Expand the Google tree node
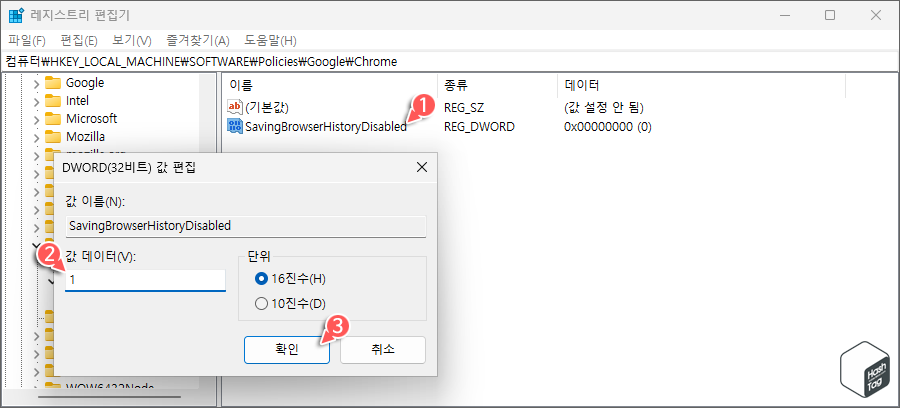 click(x=37, y=83)
